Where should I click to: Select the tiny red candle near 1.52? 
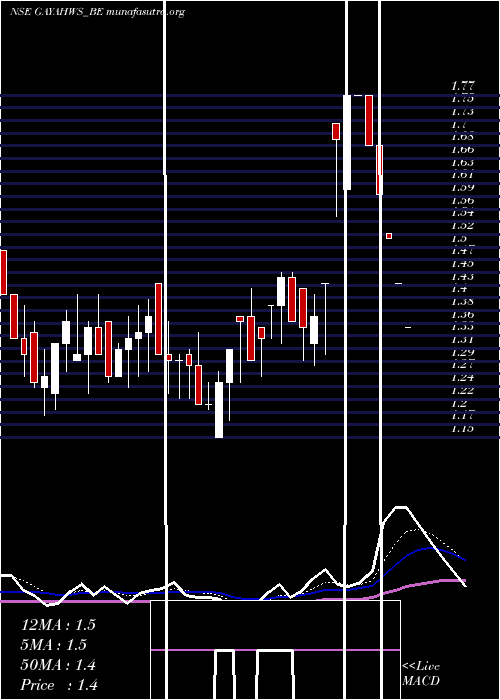click(389, 236)
